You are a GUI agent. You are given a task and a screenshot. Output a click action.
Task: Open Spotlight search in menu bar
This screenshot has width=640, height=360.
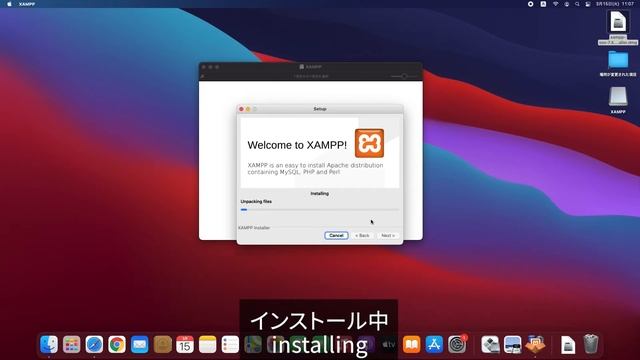click(577, 4)
